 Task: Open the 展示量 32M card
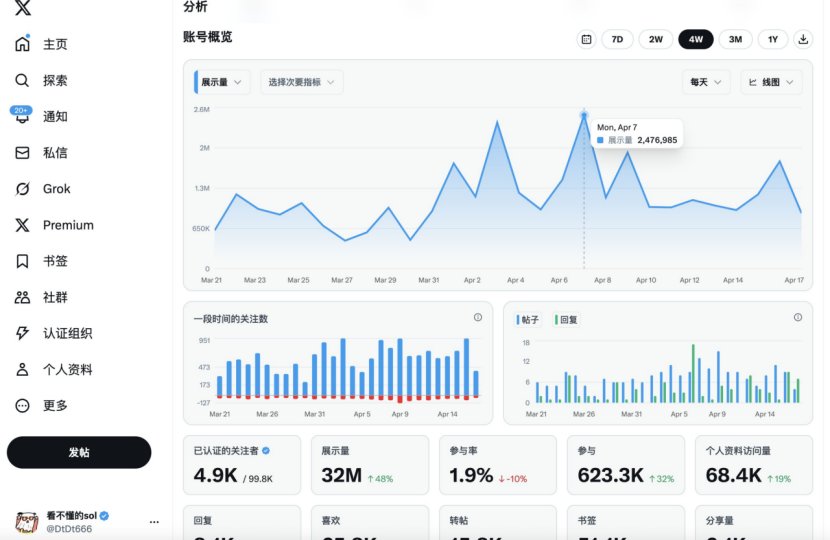(369, 465)
